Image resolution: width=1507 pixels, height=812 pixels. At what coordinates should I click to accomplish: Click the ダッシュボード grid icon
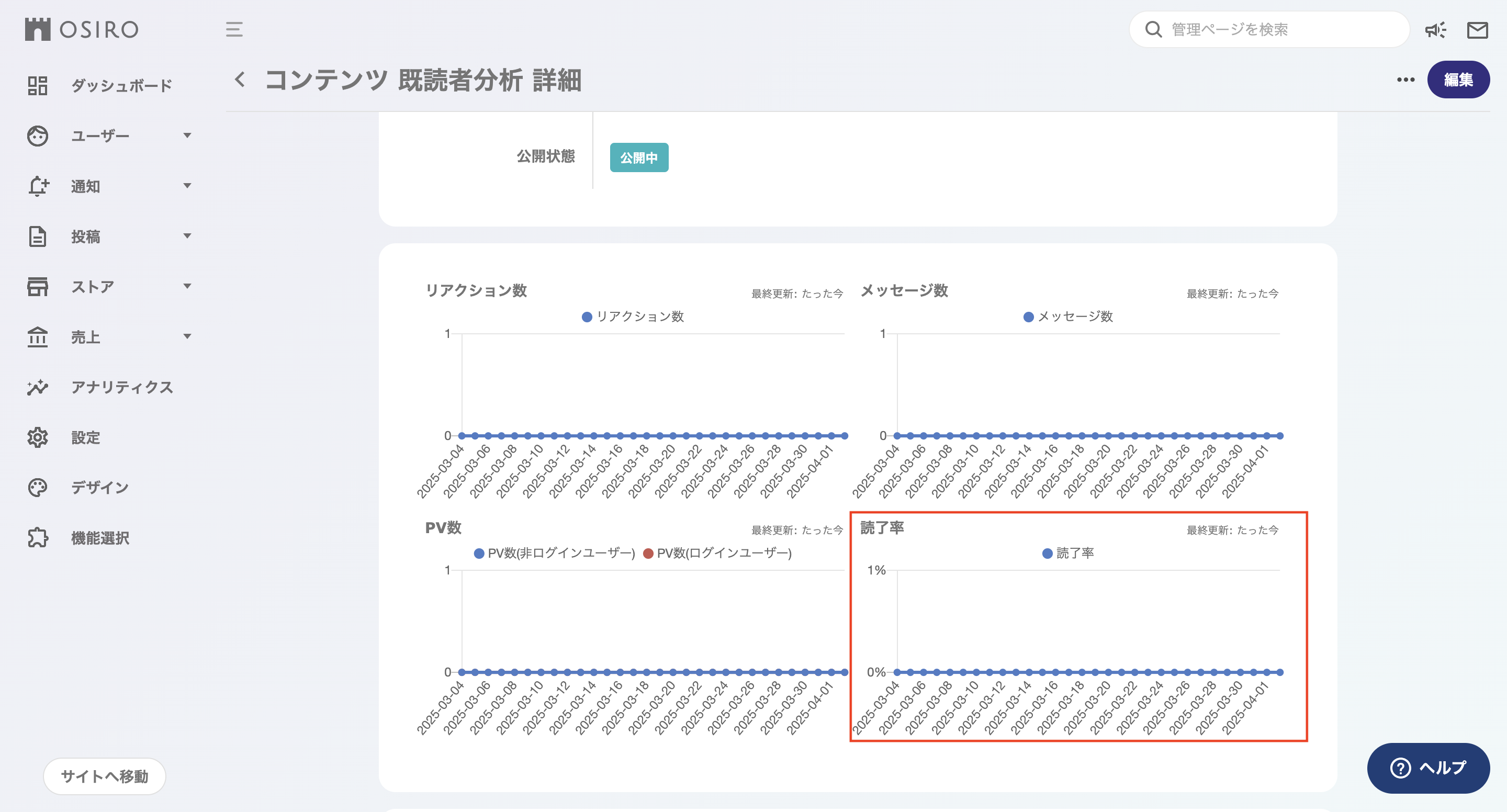38,85
